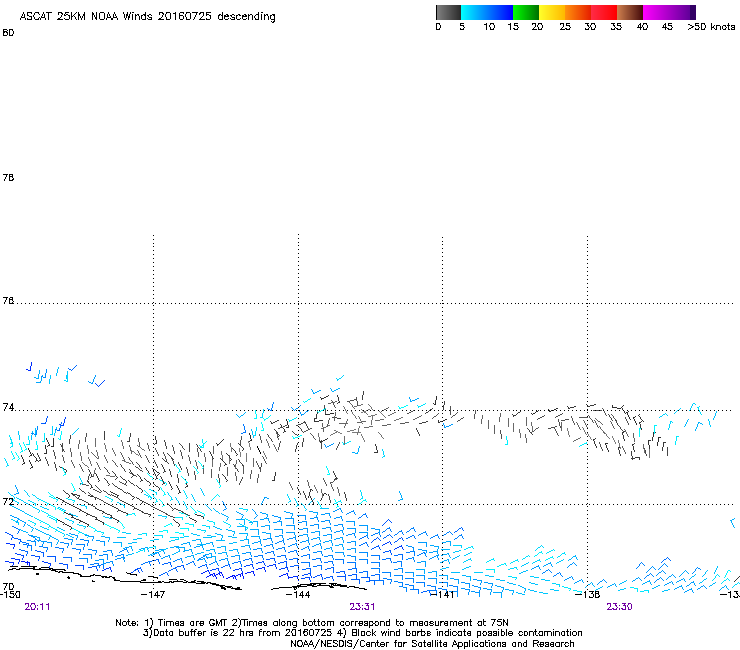The width and height of the screenshot is (740, 650).
Task: Click the brown 35-40 knots legend swatch
Action: point(630,12)
